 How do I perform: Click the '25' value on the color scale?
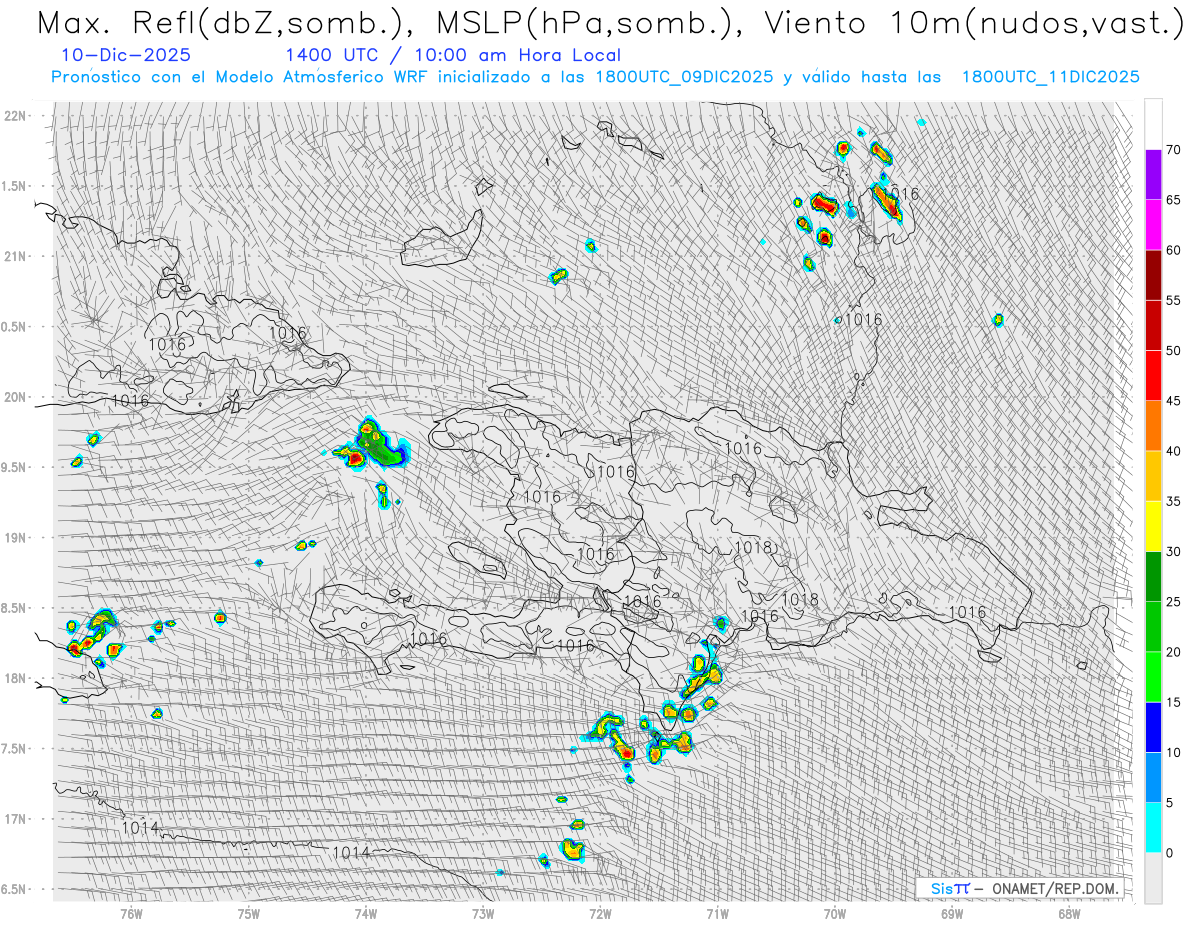pos(1173,602)
